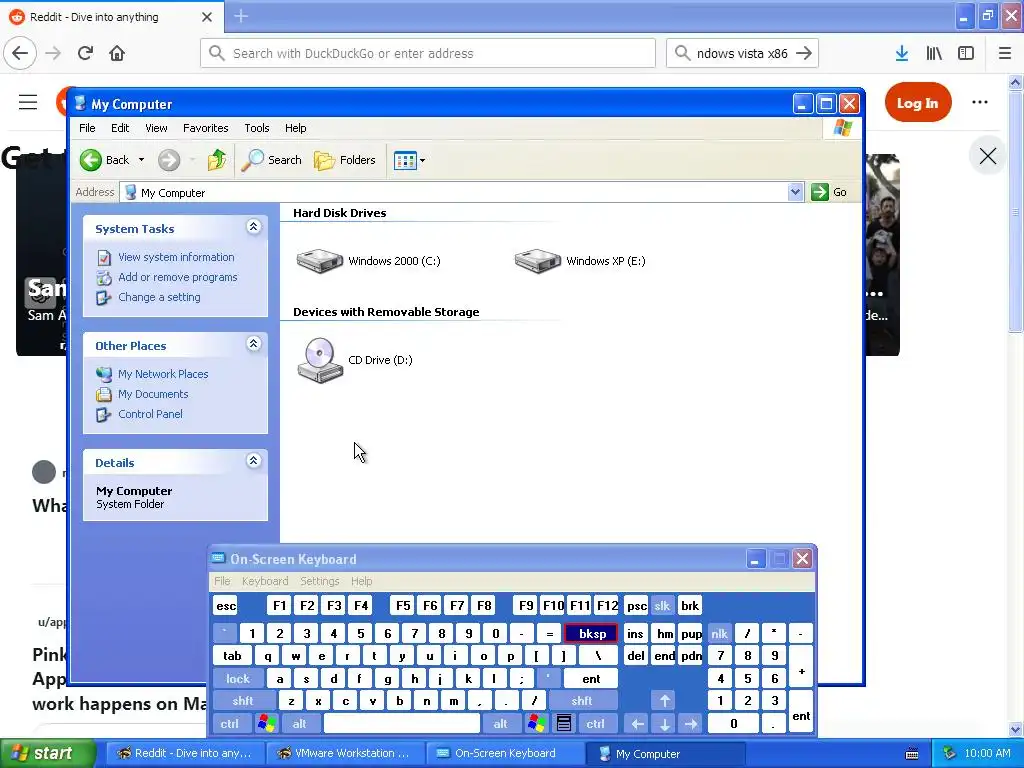Image resolution: width=1024 pixels, height=768 pixels.
Task: Open the Firefox library icon
Action: (934, 53)
